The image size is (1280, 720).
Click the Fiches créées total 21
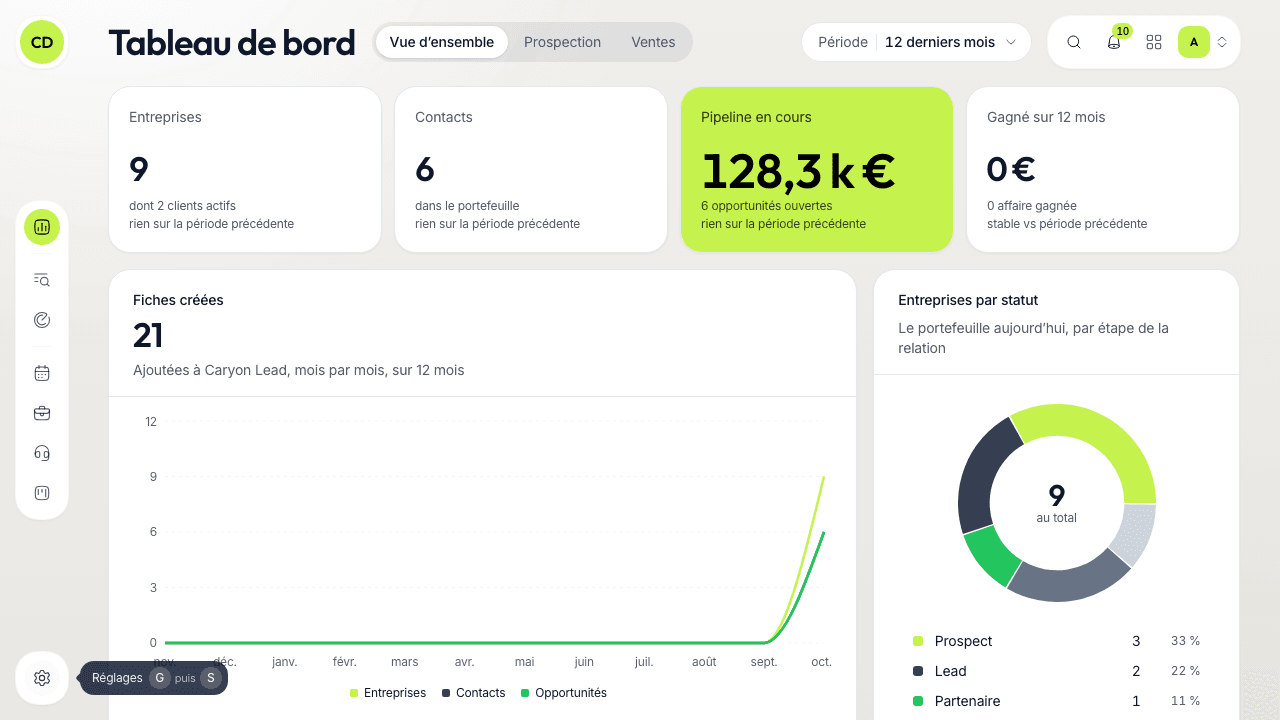(148, 335)
